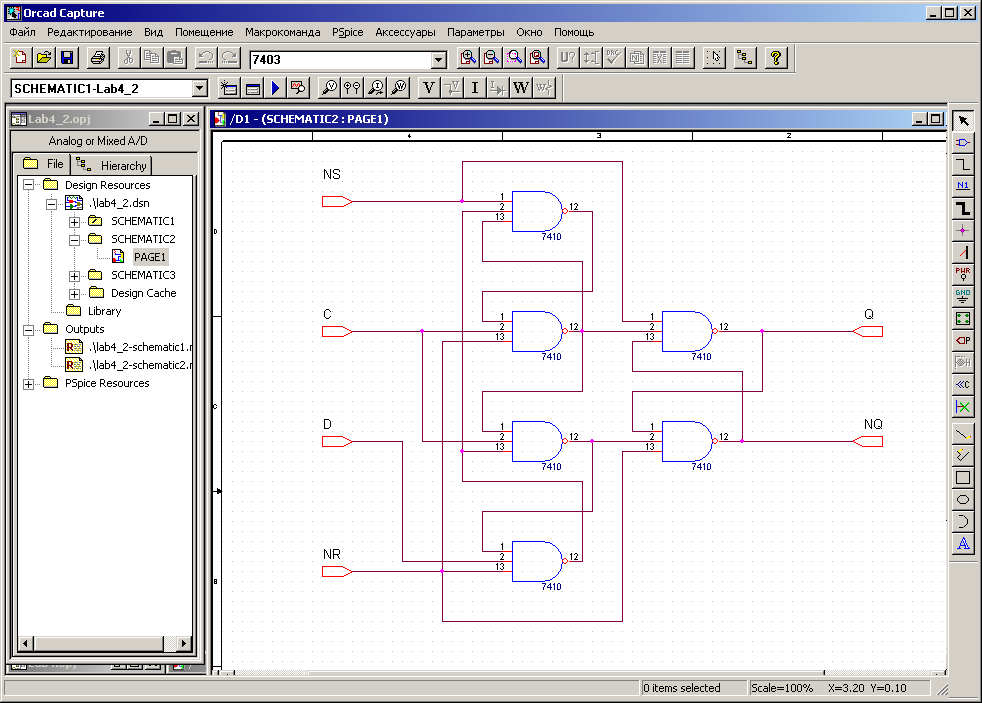Open the Помещение menu
This screenshot has height=703, width=982.
204,32
